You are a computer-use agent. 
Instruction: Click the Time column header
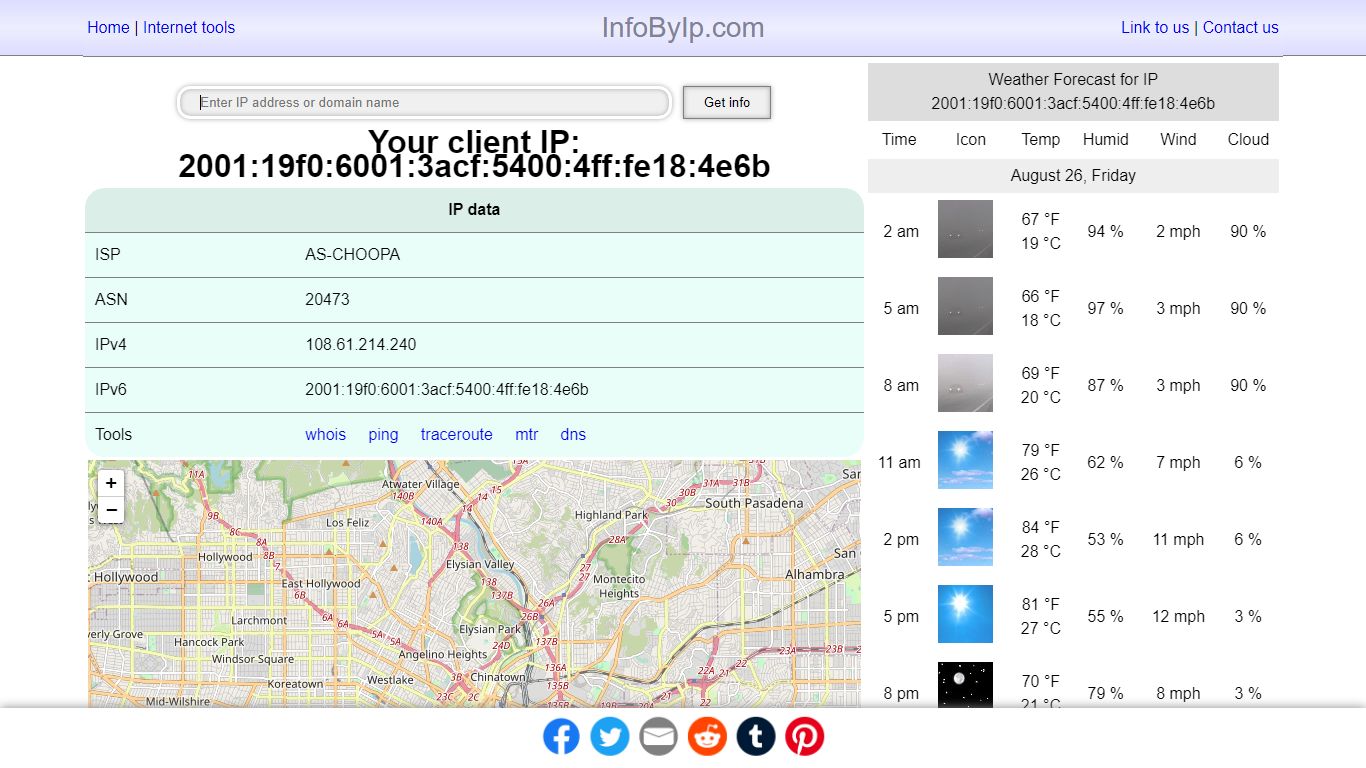[x=899, y=139]
